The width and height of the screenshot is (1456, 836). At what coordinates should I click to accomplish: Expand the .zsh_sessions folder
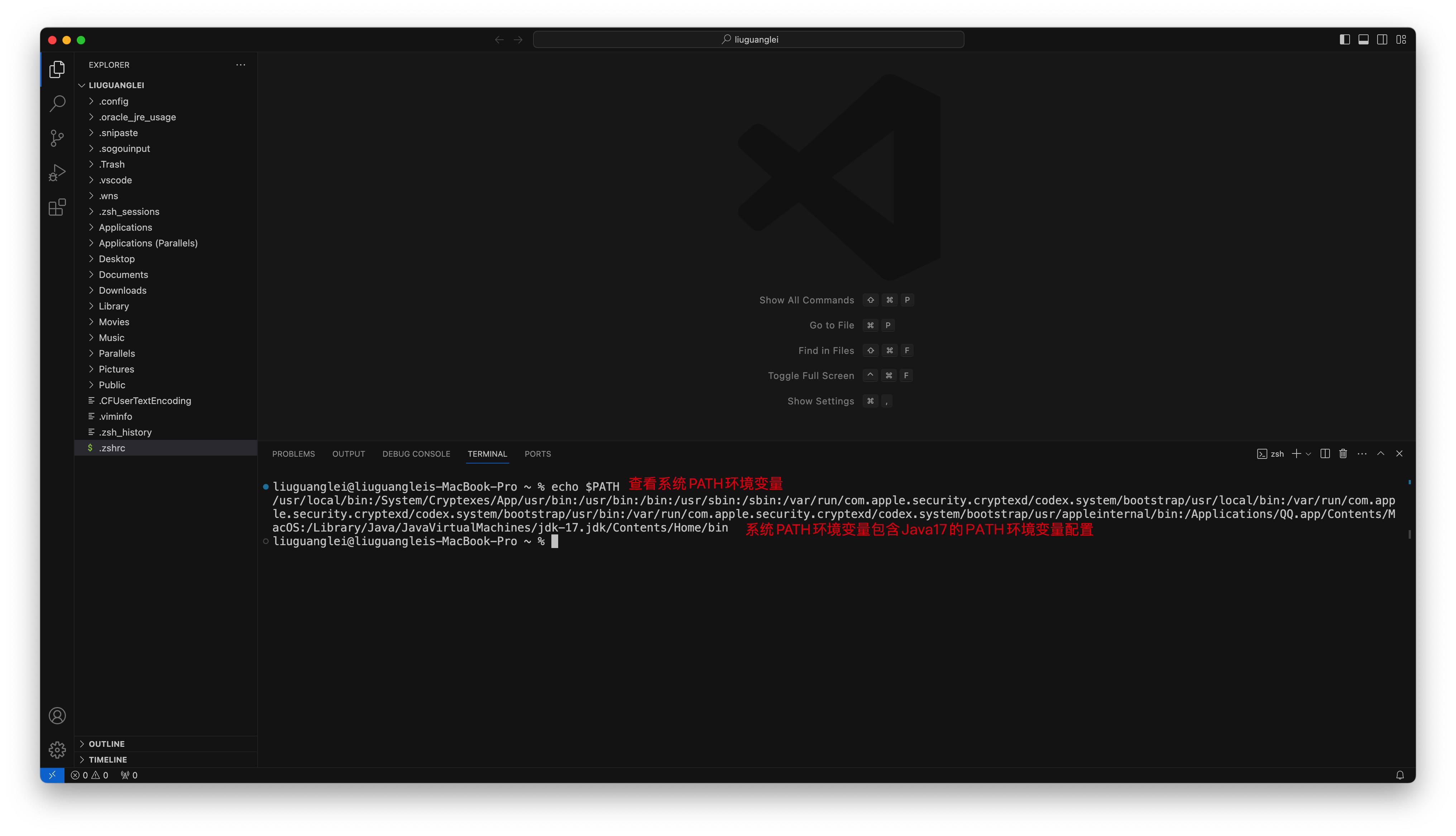pos(166,212)
